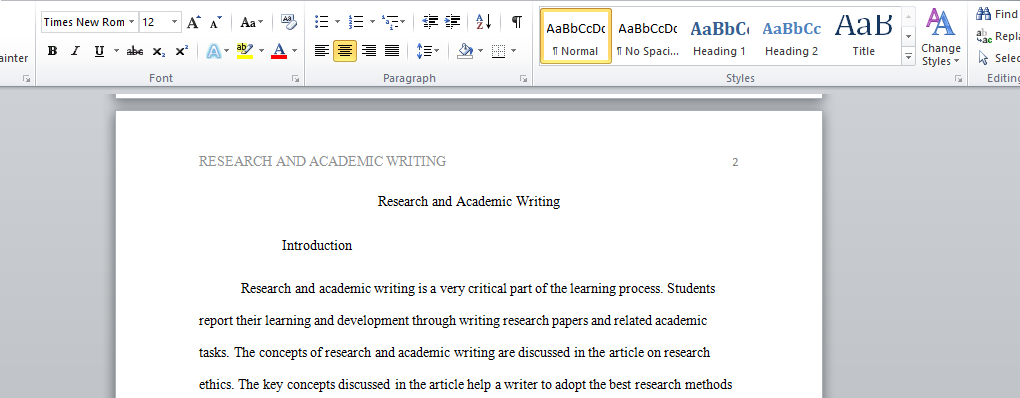Screen dimensions: 1020x398
Task: Open Change Case dropdown
Action: click(252, 22)
